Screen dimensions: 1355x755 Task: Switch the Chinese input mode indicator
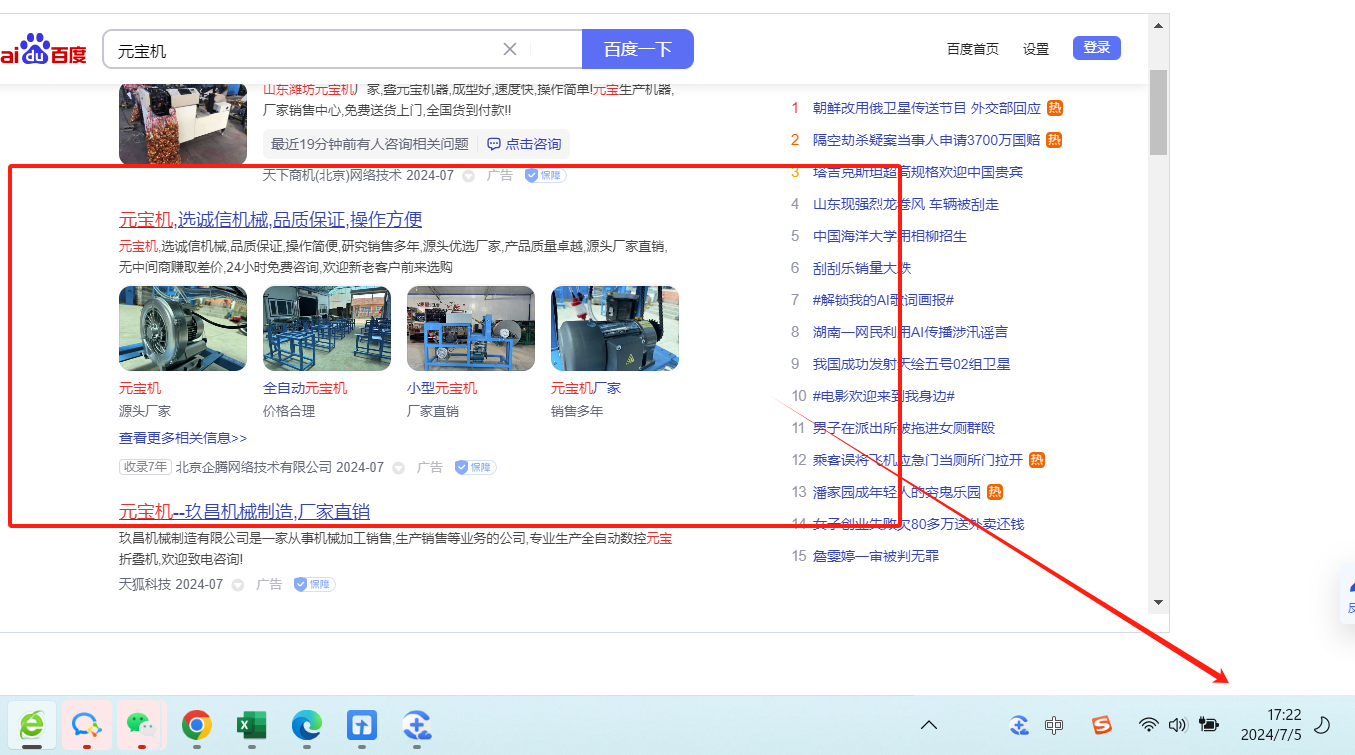[x=1054, y=725]
